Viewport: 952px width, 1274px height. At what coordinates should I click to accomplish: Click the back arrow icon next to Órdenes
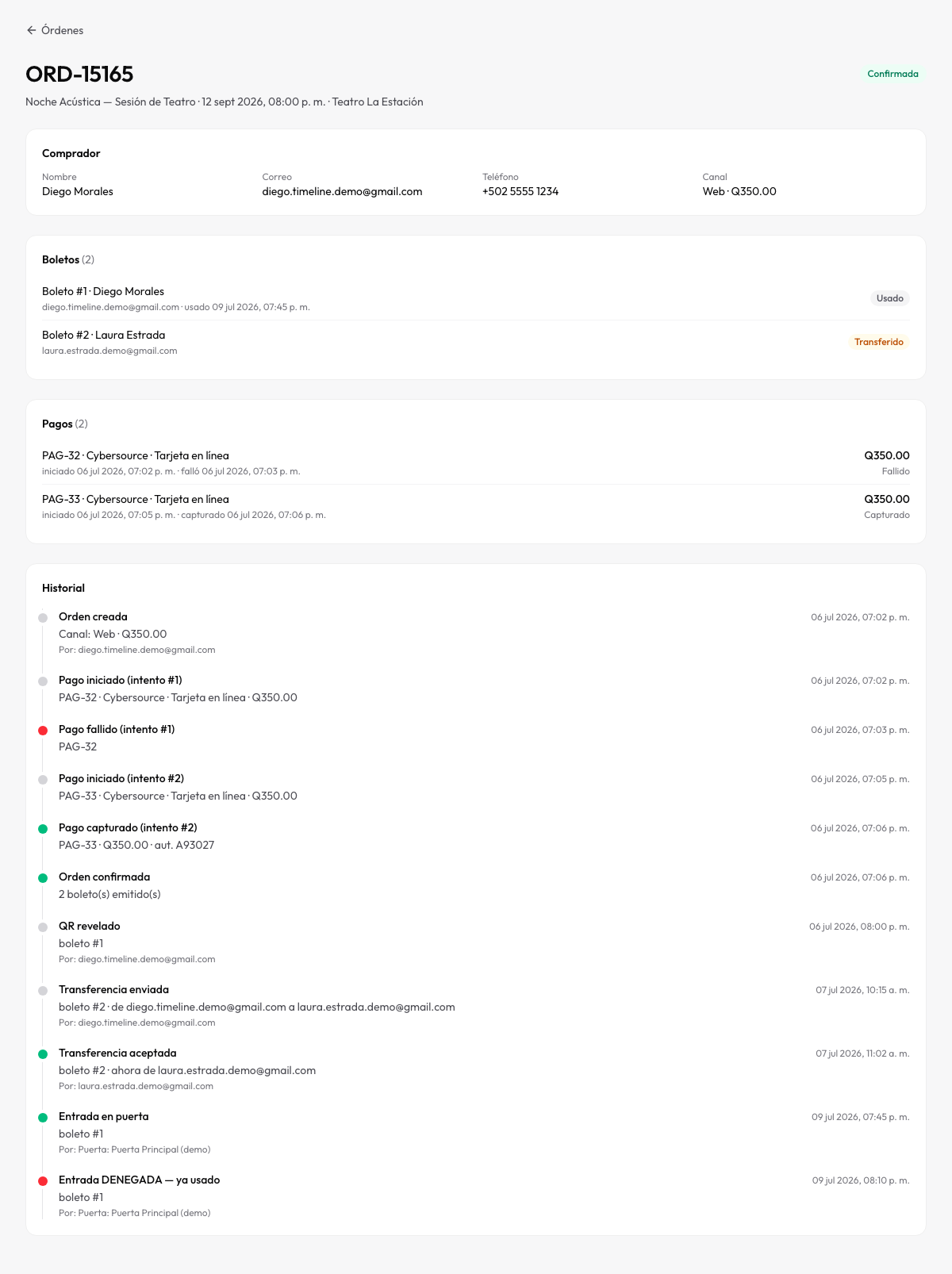pos(32,30)
